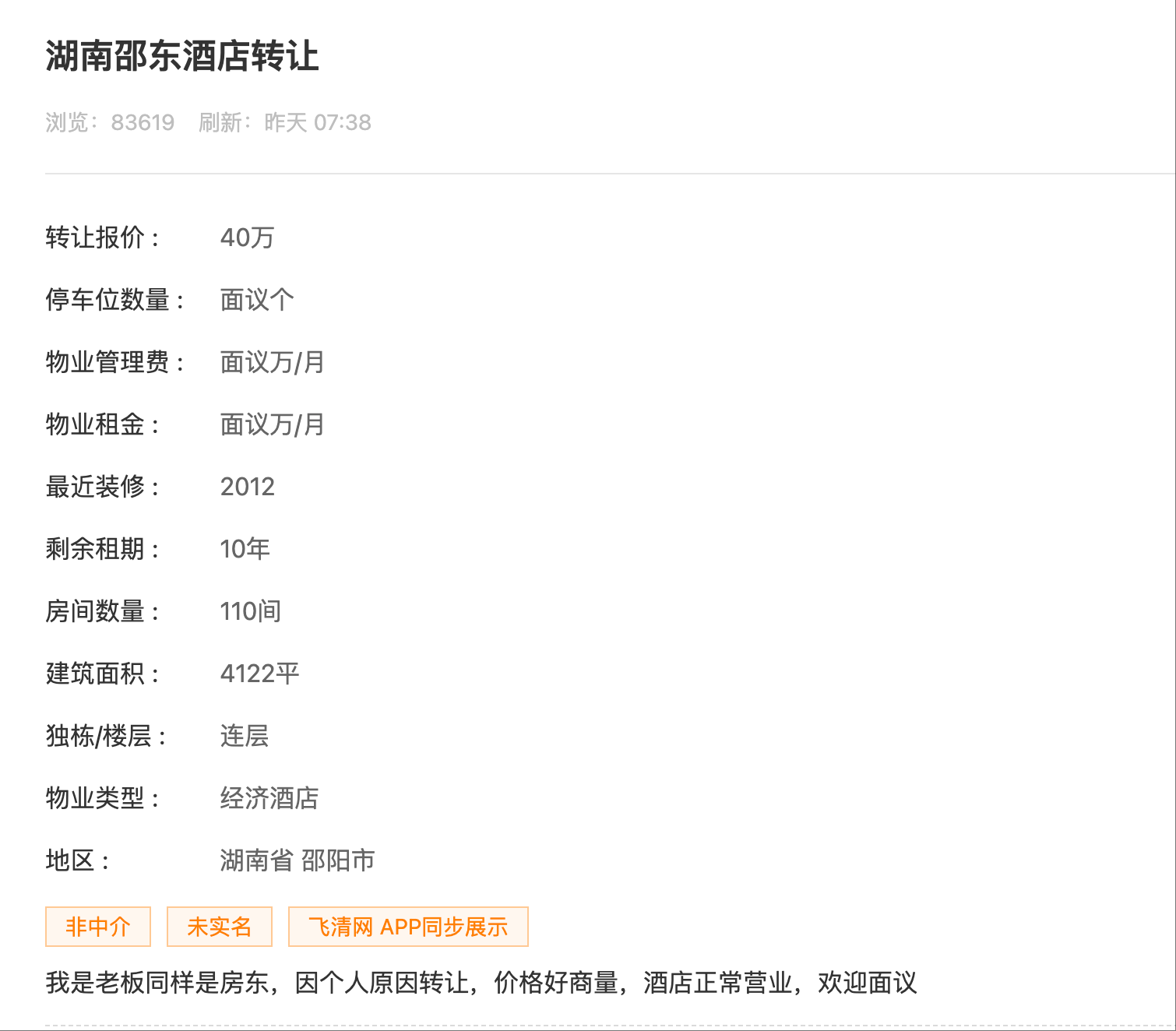
Task: Click the 物业租金 label
Action: (102, 424)
